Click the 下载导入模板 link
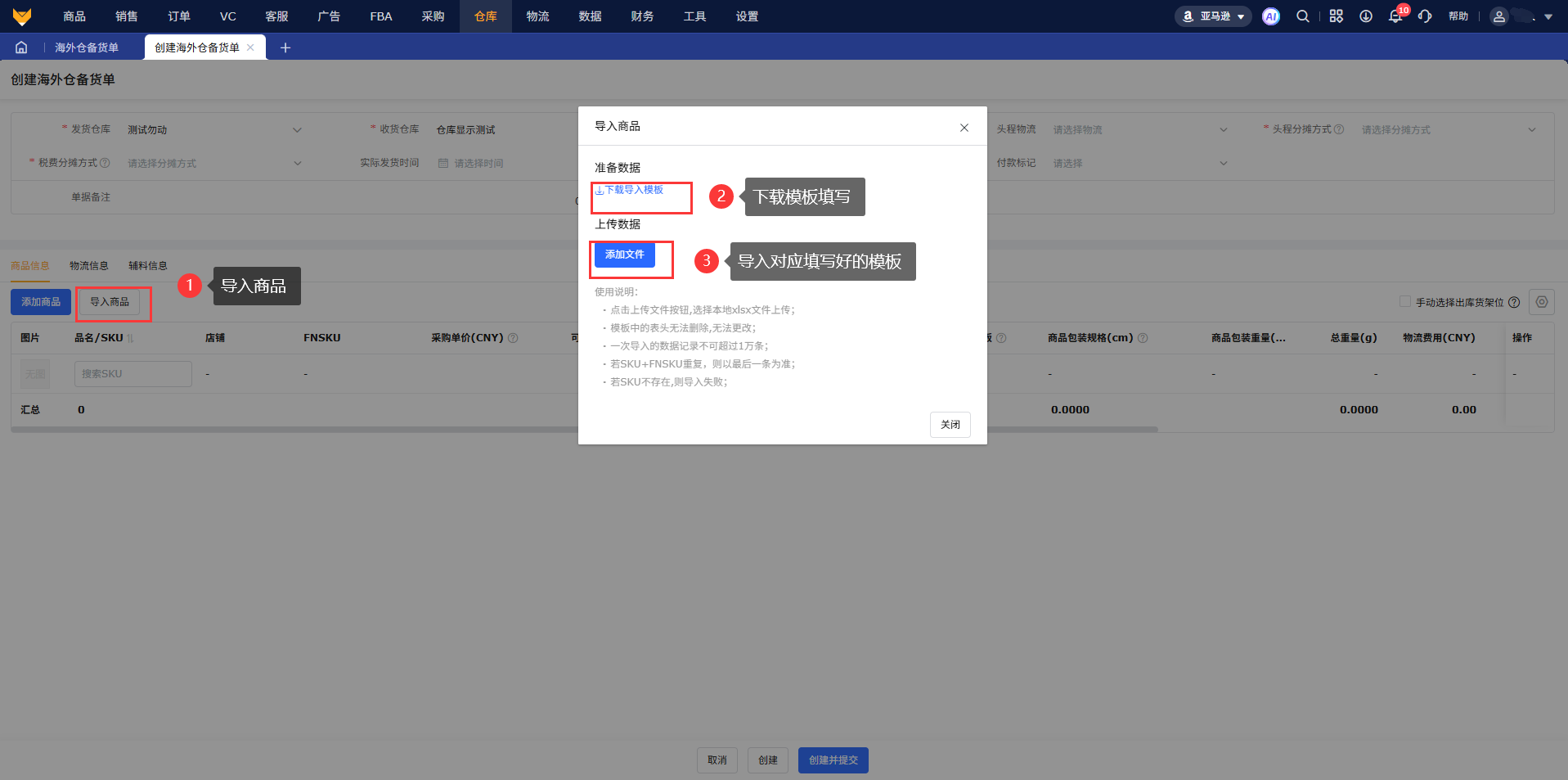1568x780 pixels. [629, 190]
